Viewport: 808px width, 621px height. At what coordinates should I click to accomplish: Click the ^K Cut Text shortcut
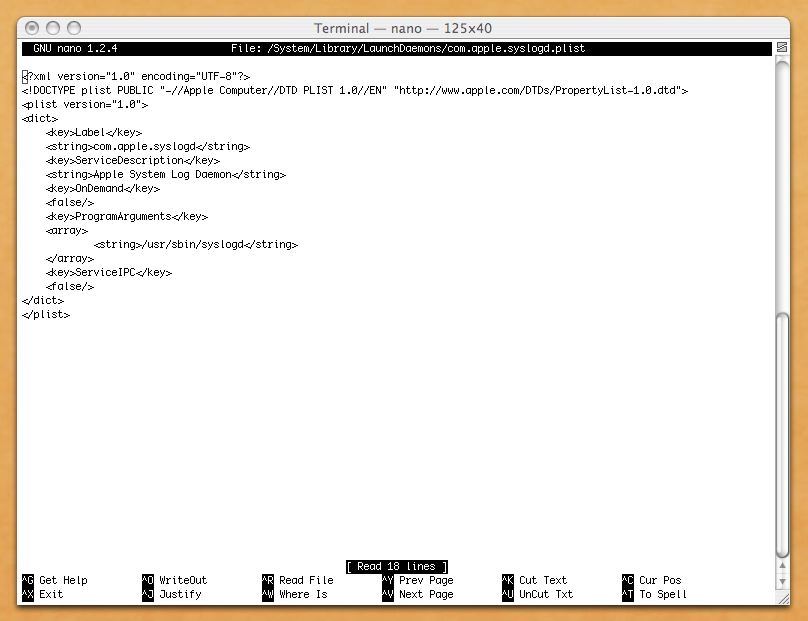click(535, 580)
